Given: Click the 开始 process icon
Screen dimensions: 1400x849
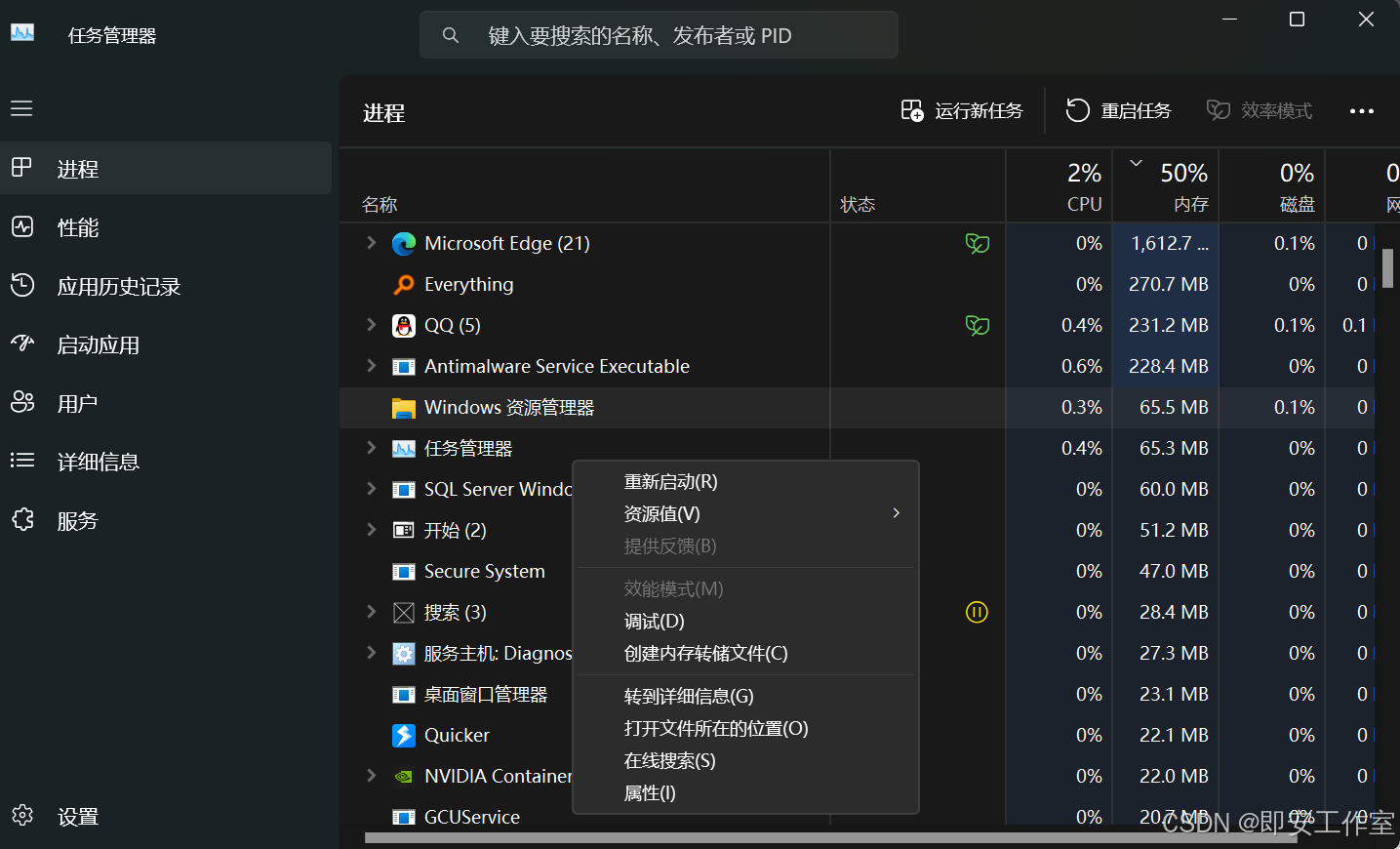Looking at the screenshot, I should coord(403,531).
